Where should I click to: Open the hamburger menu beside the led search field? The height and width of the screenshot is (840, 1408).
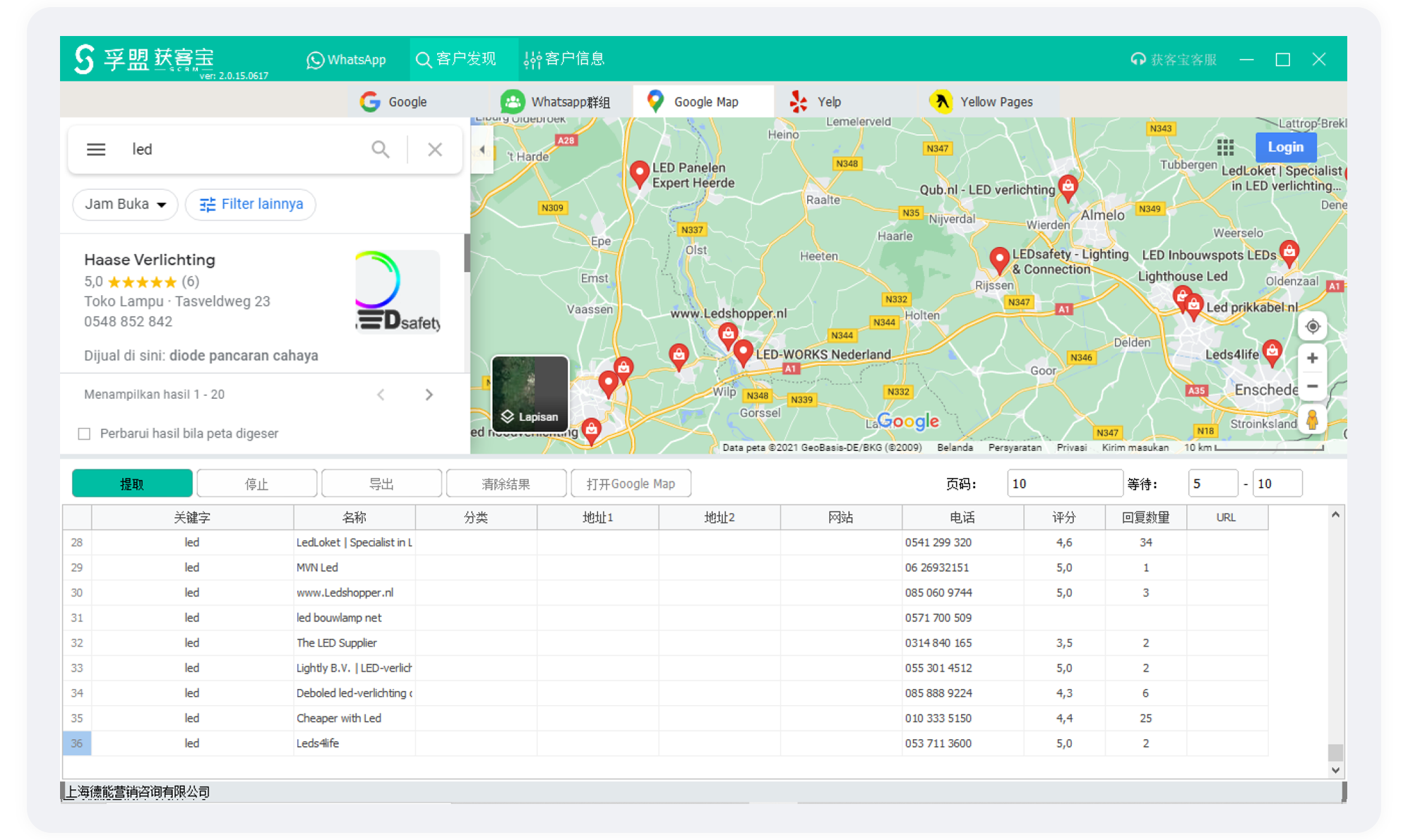96,149
